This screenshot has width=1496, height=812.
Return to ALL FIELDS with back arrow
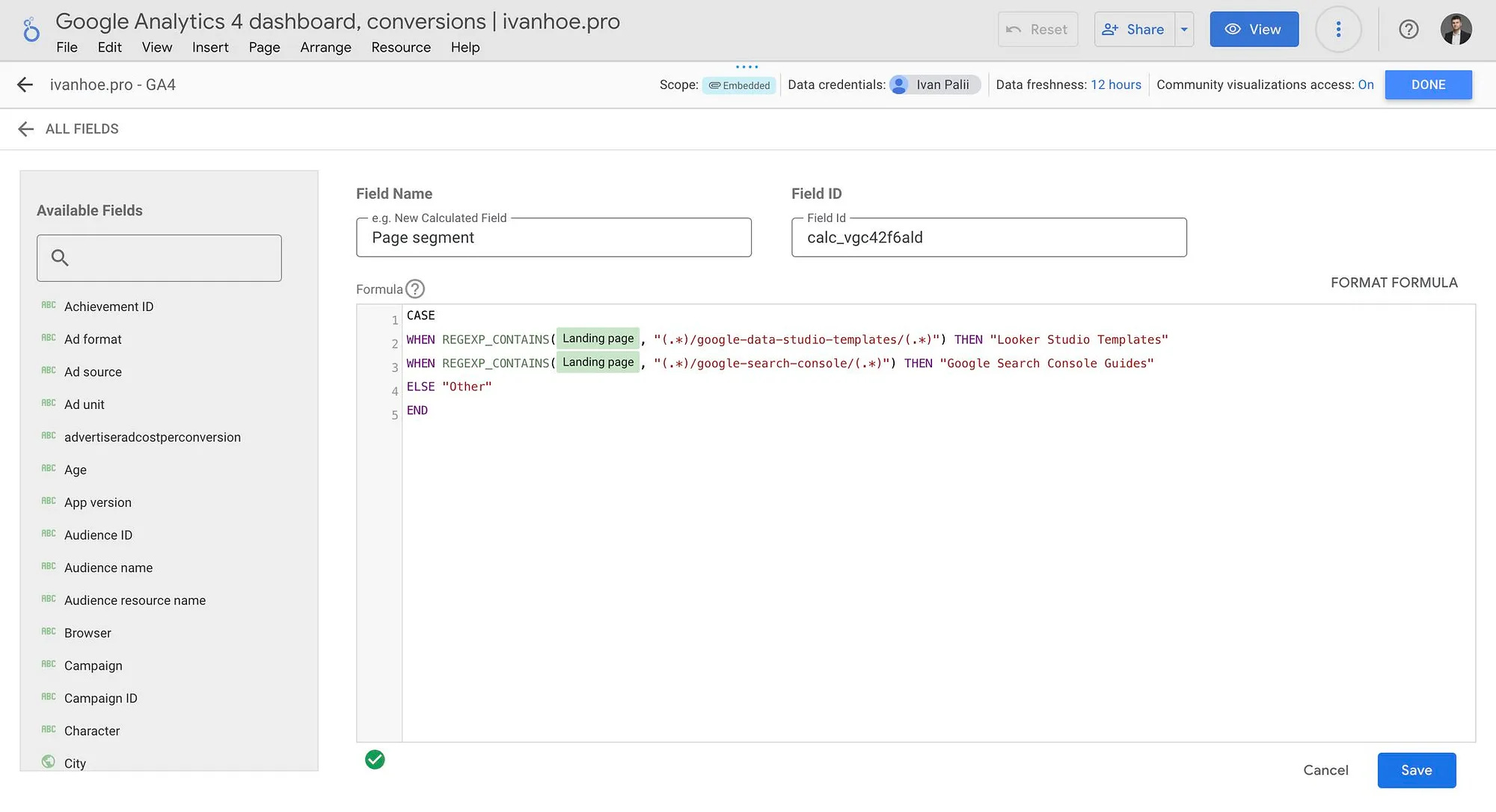[25, 129]
